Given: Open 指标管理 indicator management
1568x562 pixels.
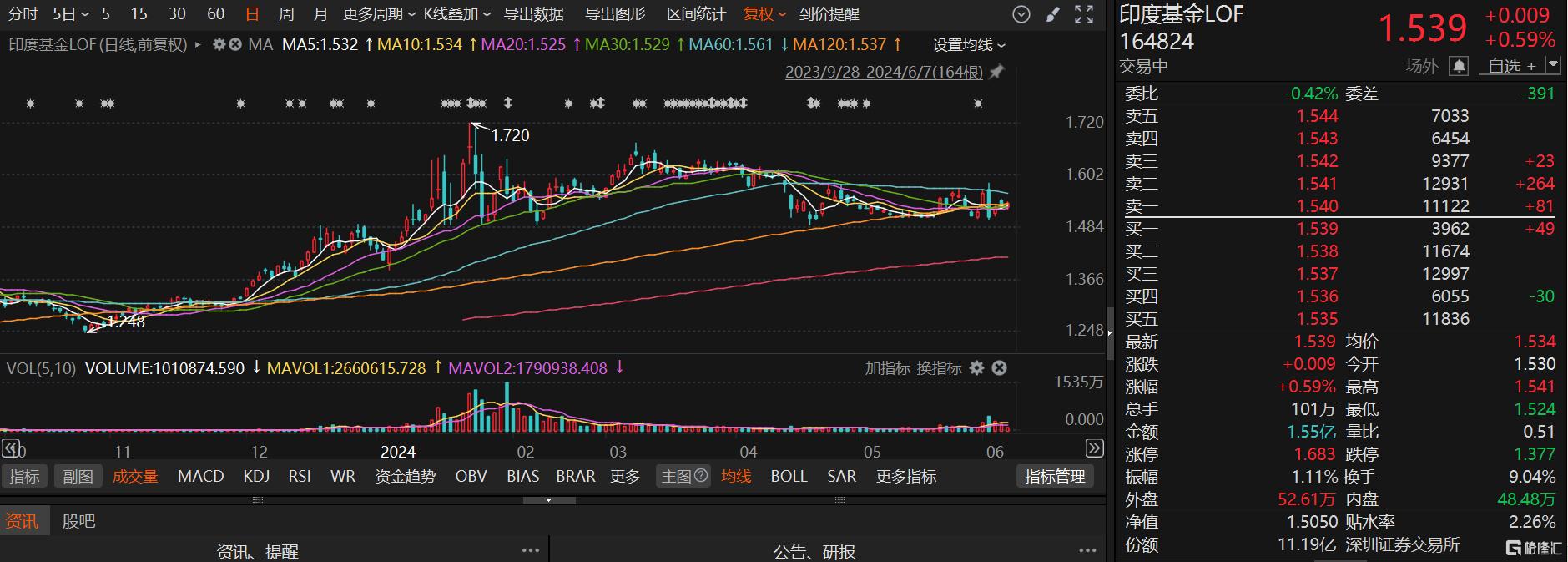Looking at the screenshot, I should click(1055, 476).
